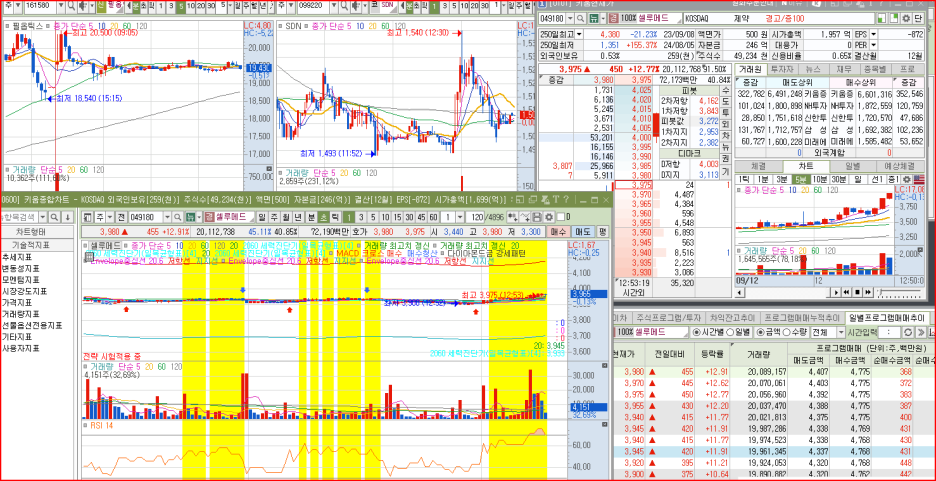The height and width of the screenshot is (481, 936).
Task: Open the 049180 code dropdown in the quote window
Action: [x=569, y=18]
